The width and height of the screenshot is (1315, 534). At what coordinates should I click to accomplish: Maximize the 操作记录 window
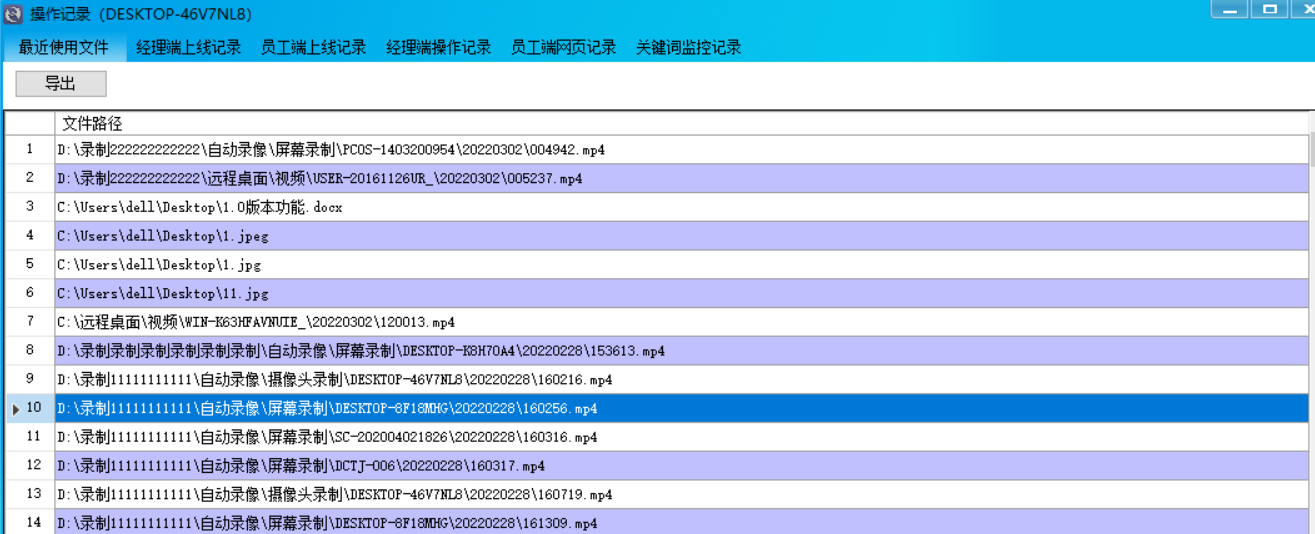click(x=1270, y=10)
